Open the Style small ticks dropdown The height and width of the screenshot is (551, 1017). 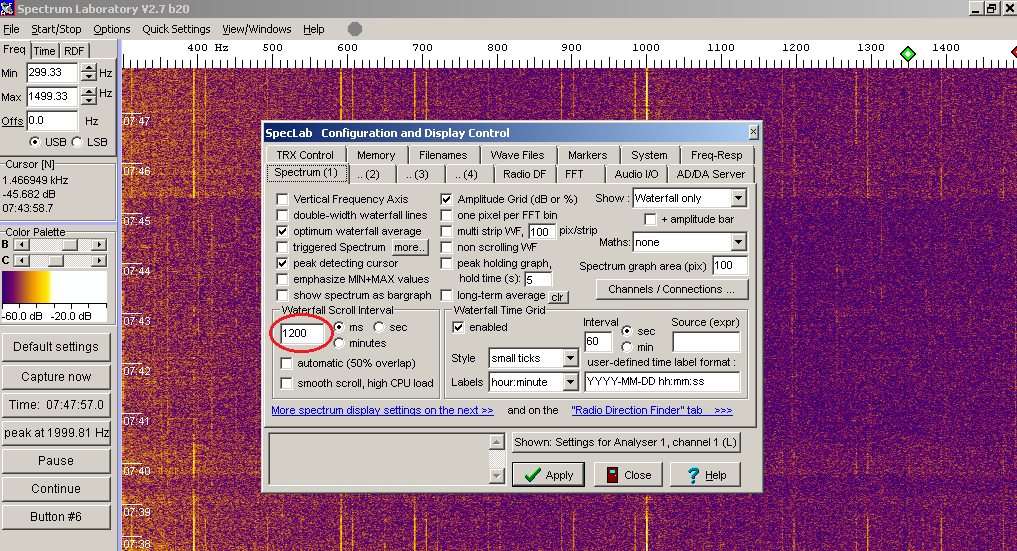570,358
